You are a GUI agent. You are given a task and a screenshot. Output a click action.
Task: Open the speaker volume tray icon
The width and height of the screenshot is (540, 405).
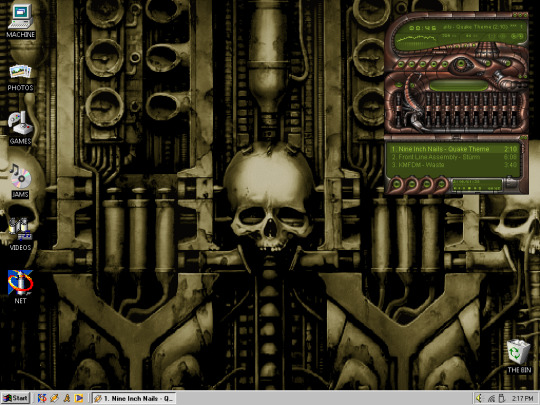click(479, 398)
